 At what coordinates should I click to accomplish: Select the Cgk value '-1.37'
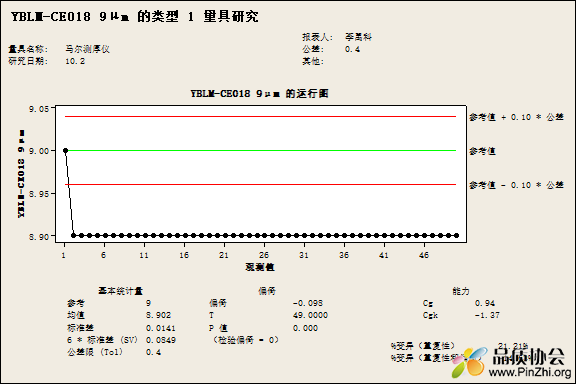tap(487, 315)
